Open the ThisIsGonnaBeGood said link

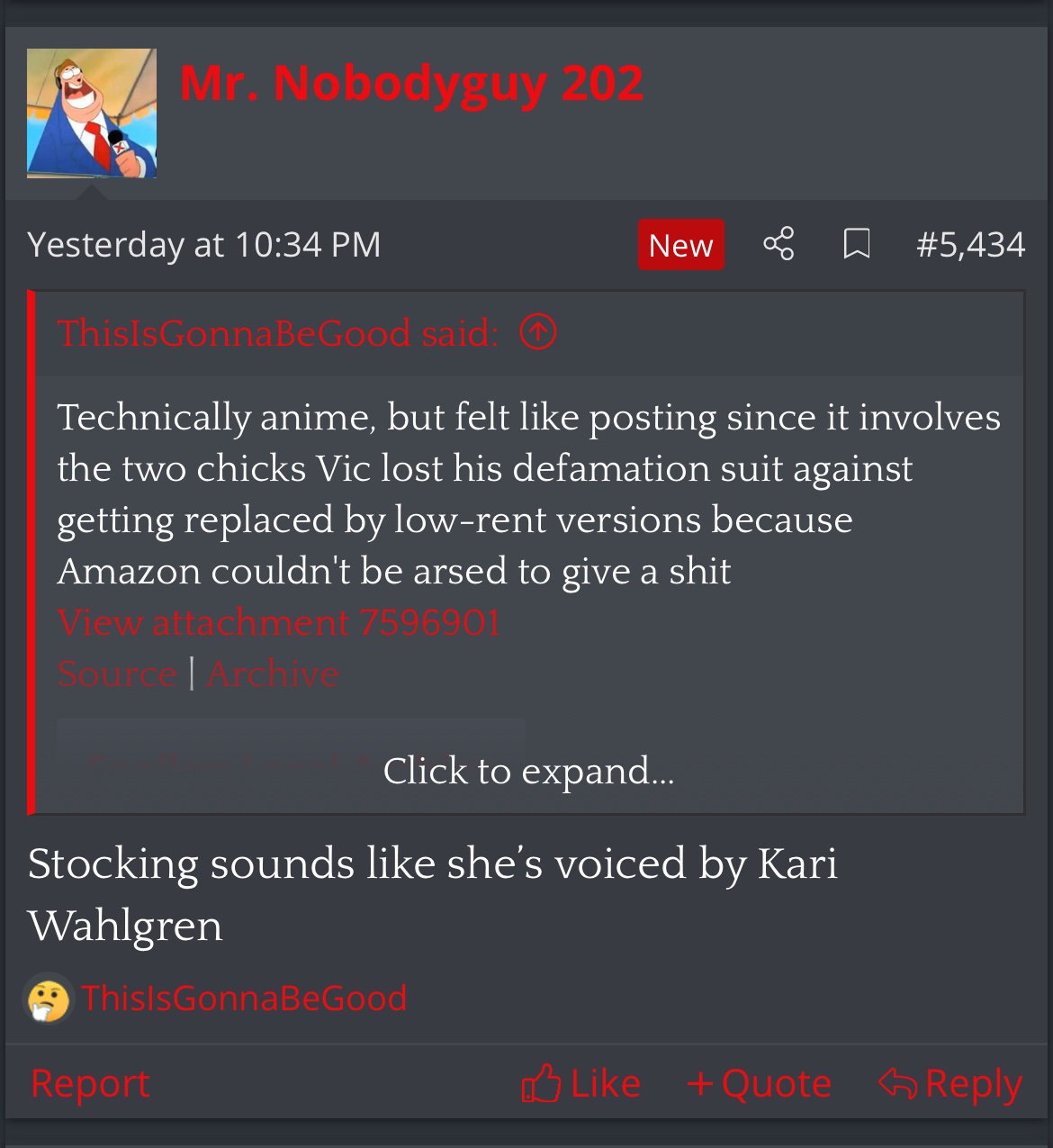(278, 333)
